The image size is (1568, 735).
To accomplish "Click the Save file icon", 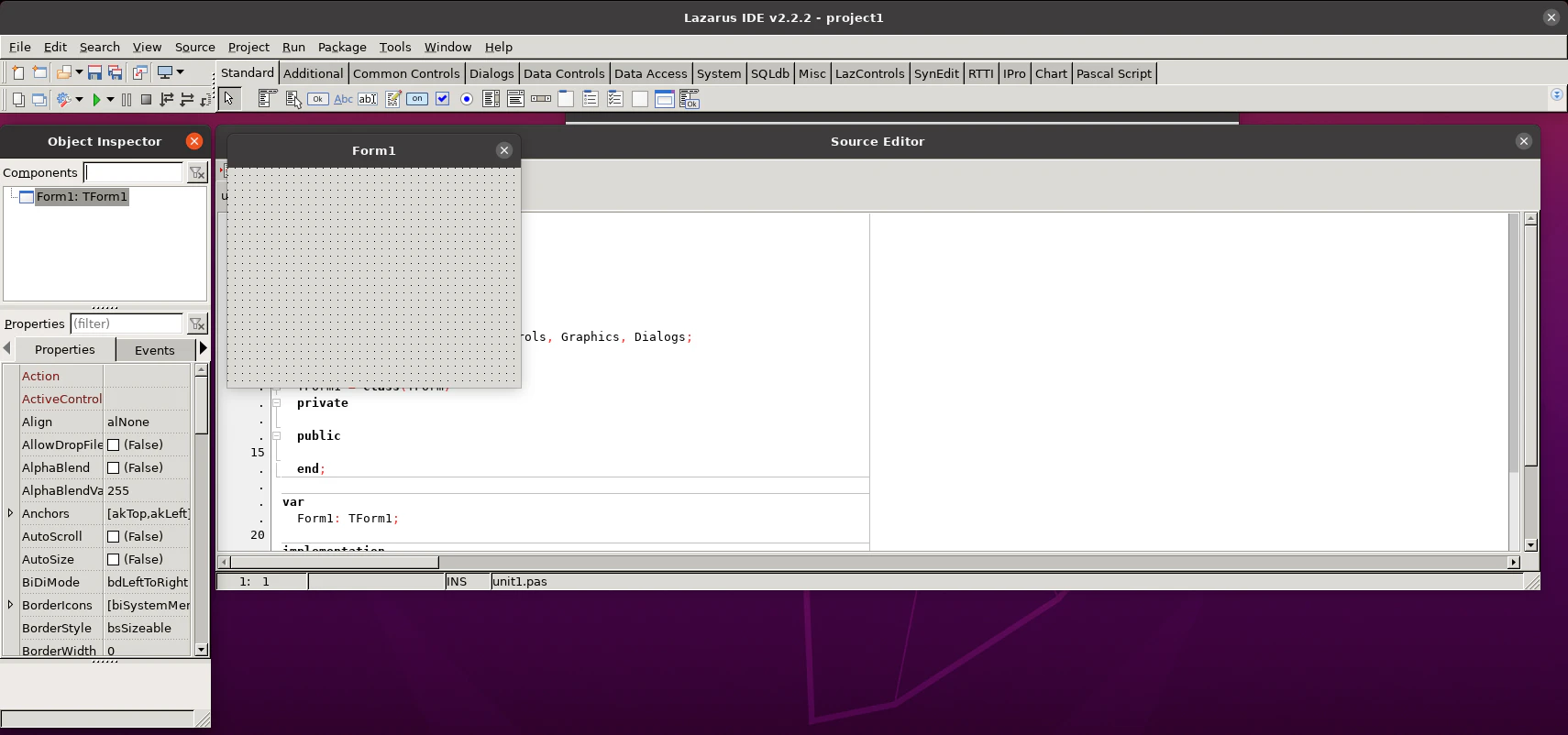I will point(94,72).
